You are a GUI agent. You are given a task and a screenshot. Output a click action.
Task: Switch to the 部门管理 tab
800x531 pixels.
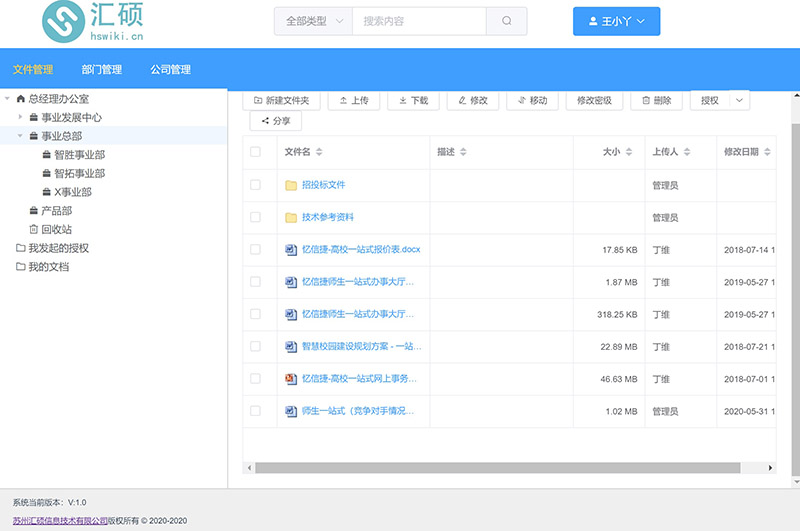102,69
